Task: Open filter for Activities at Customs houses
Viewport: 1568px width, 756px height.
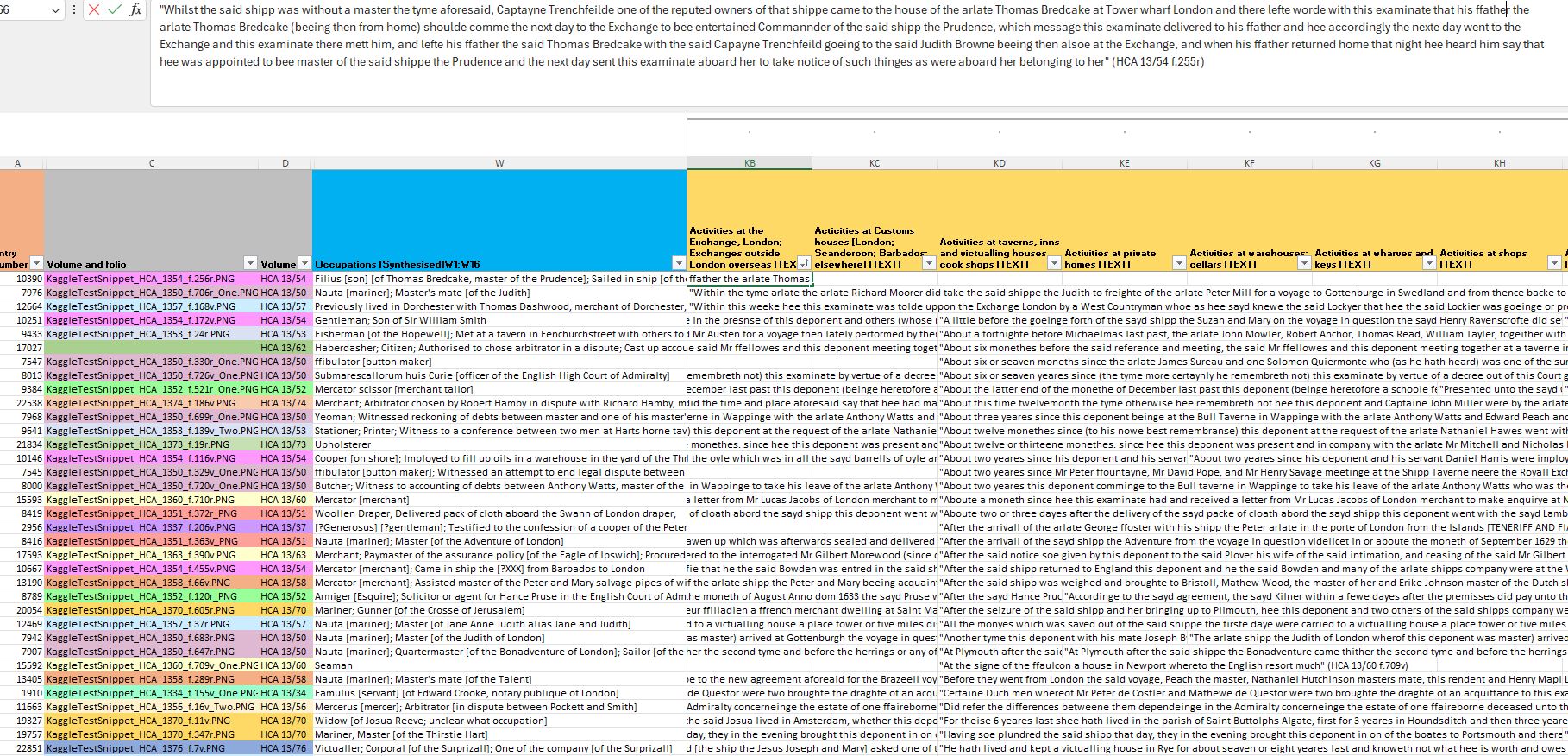Action: click(x=929, y=263)
